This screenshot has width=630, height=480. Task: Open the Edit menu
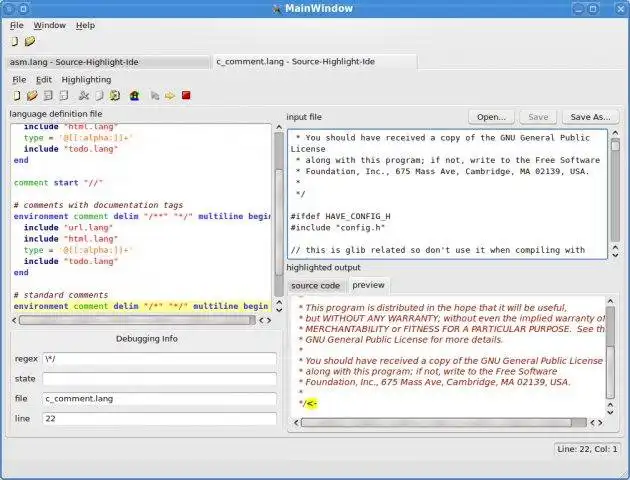(x=44, y=80)
